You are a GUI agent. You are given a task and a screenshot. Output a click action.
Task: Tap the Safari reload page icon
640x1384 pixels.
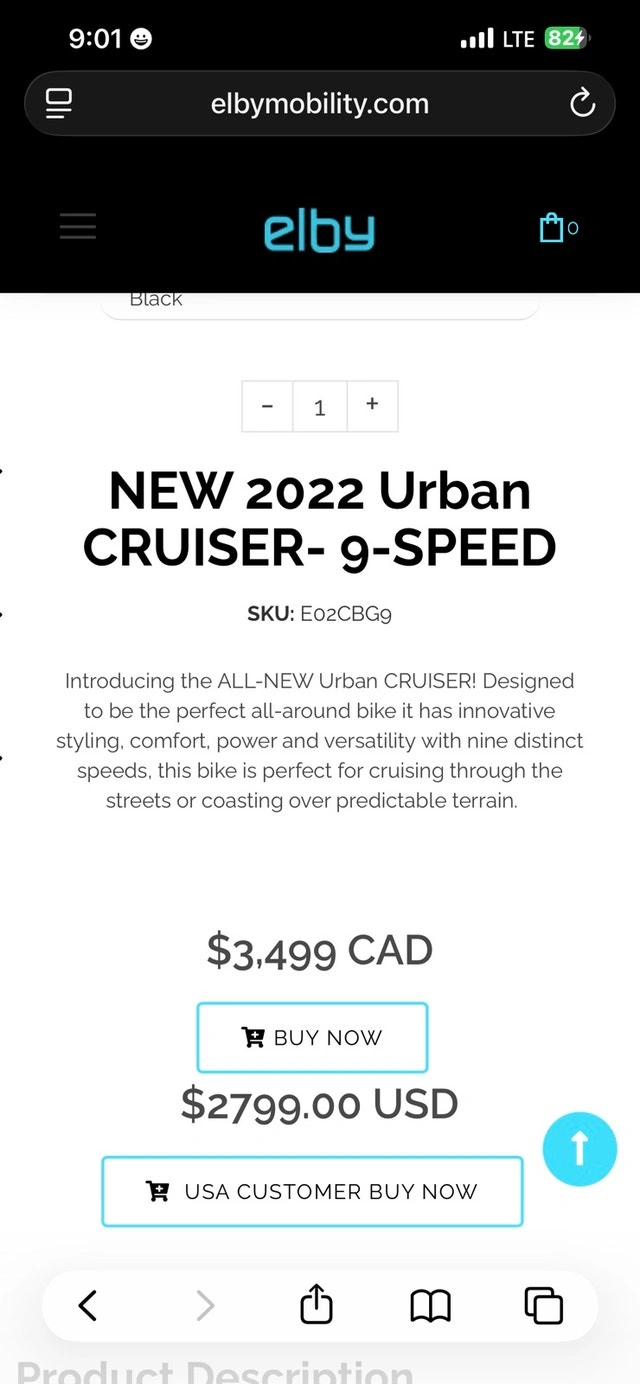tap(581, 103)
